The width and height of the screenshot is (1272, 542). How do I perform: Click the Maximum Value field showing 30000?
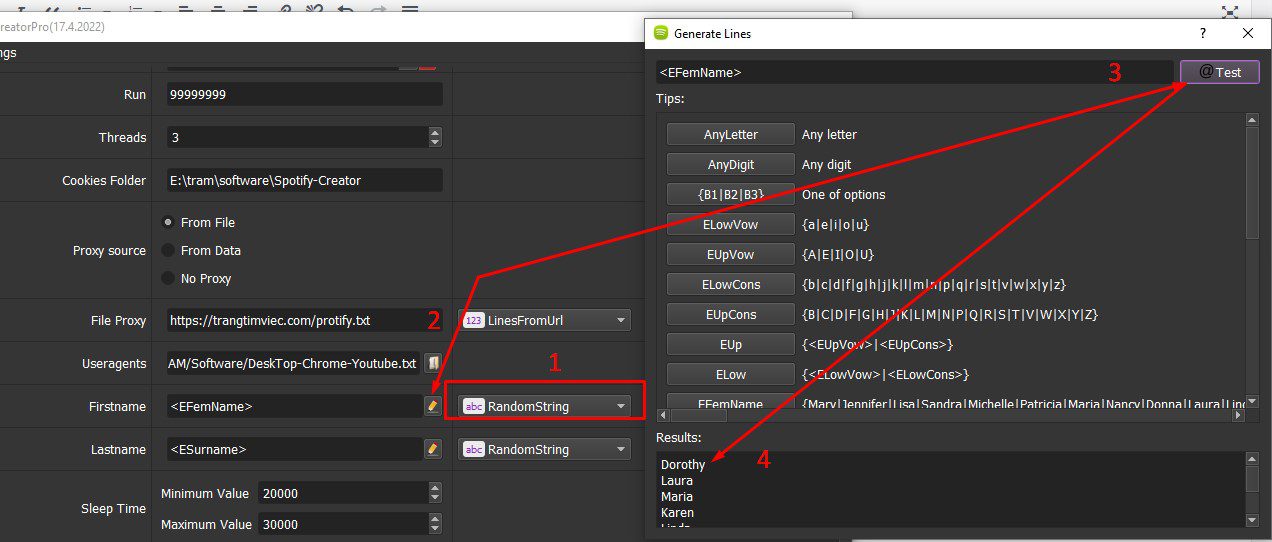point(342,524)
